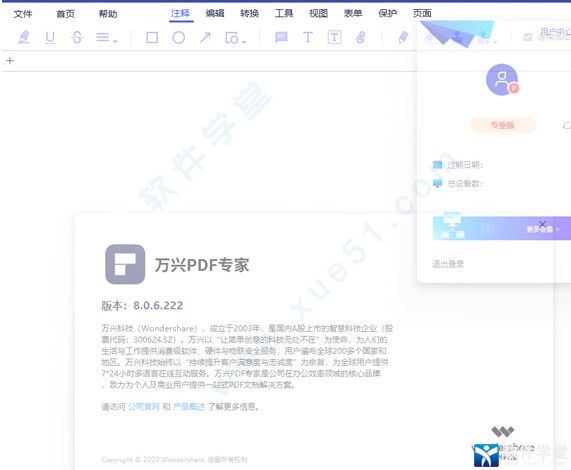Open the 文件 menu
This screenshot has height=470, width=571.
[23, 14]
